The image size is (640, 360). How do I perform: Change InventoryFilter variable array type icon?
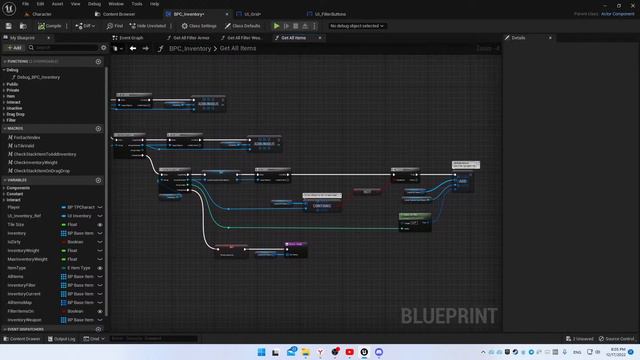coord(64,285)
